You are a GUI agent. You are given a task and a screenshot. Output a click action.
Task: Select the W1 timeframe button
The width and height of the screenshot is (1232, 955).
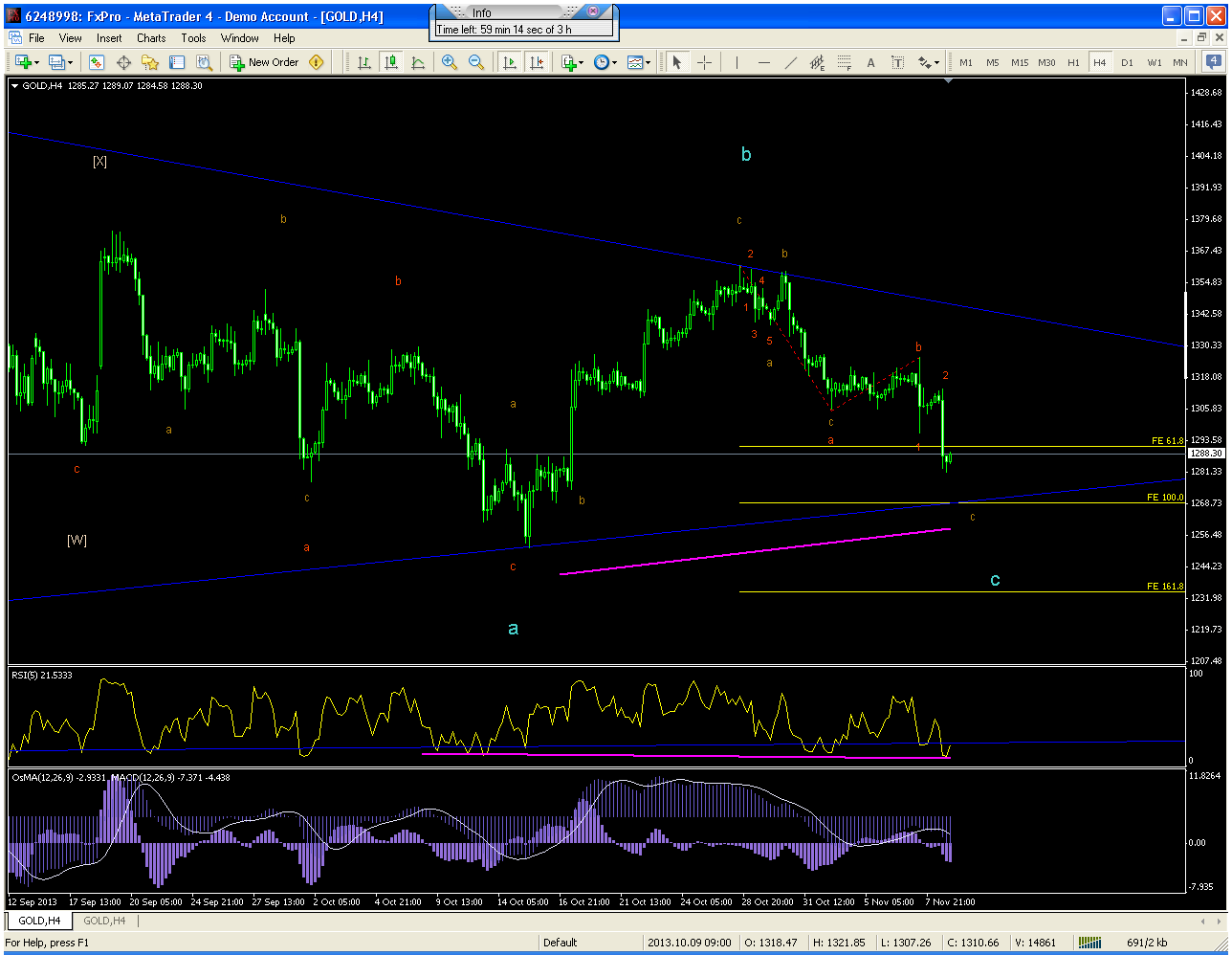pos(1155,62)
